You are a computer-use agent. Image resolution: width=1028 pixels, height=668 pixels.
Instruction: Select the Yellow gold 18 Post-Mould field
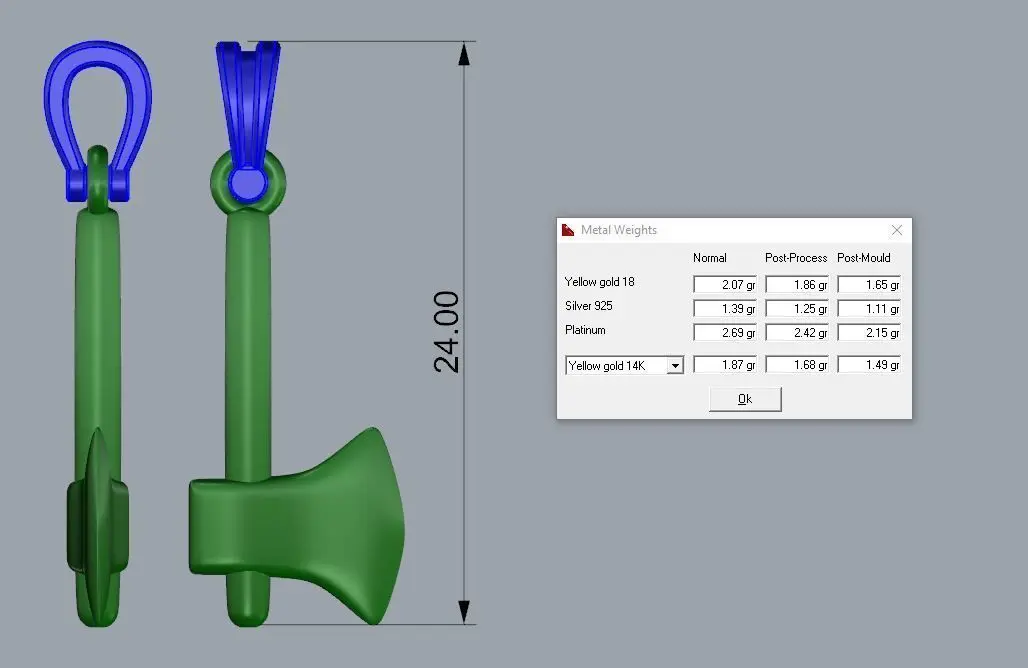point(869,285)
